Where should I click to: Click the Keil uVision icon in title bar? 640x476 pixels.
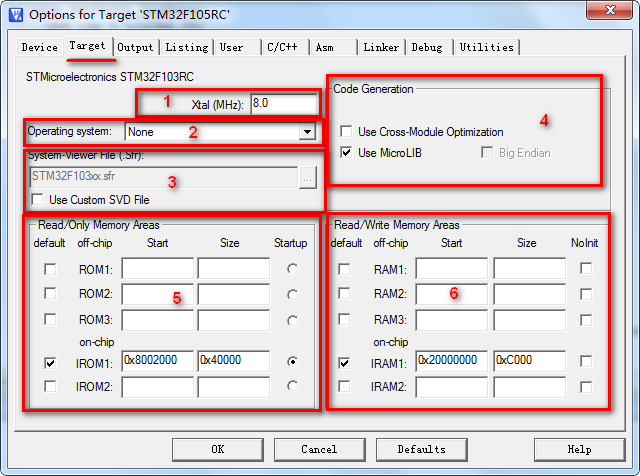[x=16, y=15]
